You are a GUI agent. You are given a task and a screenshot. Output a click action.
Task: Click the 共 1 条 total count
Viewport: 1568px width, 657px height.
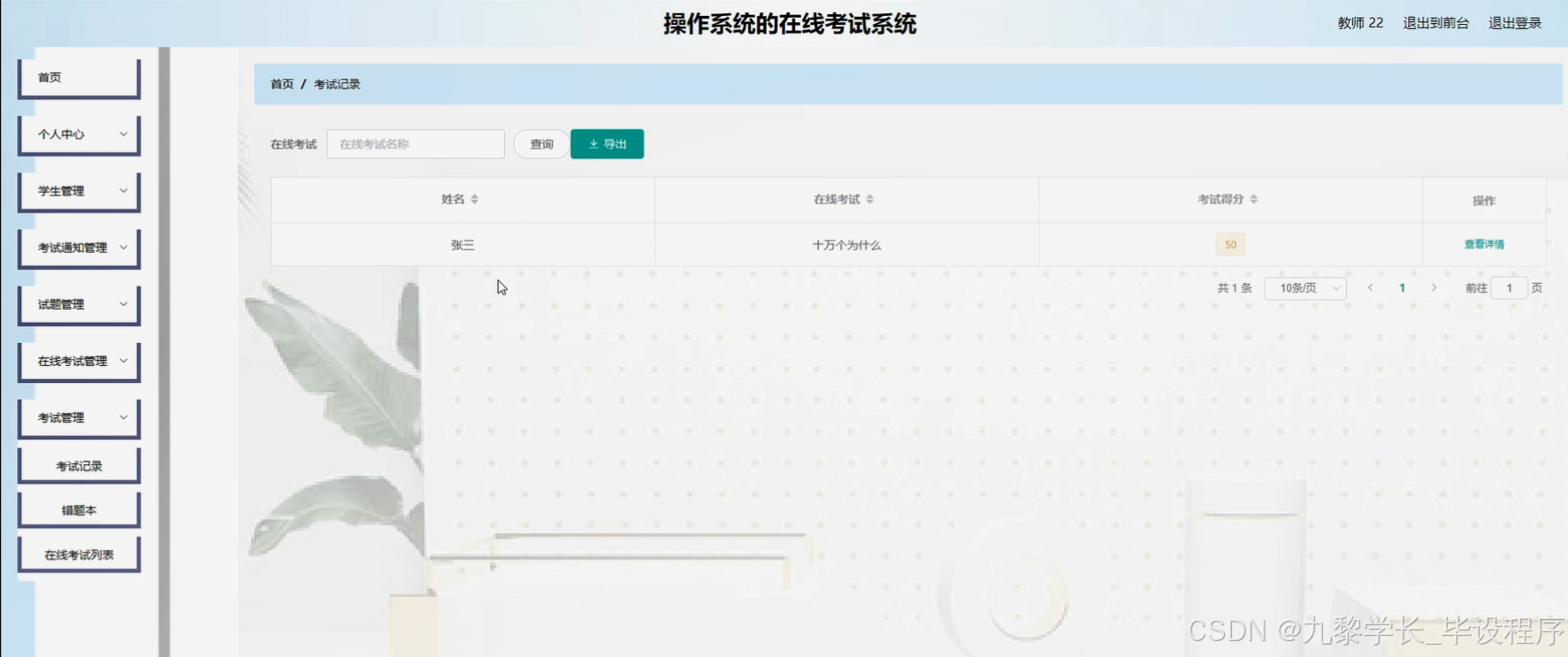point(1235,288)
